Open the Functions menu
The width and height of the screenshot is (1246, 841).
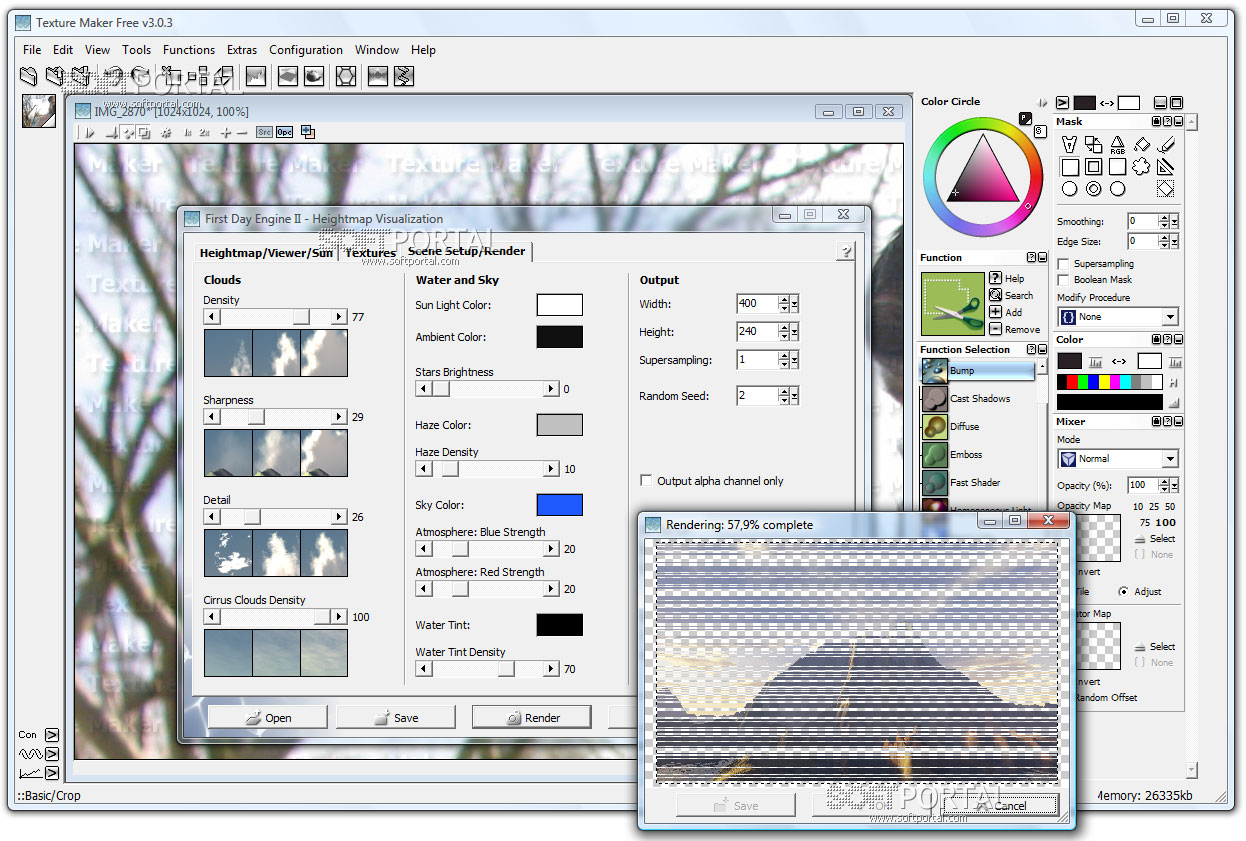pyautogui.click(x=189, y=49)
